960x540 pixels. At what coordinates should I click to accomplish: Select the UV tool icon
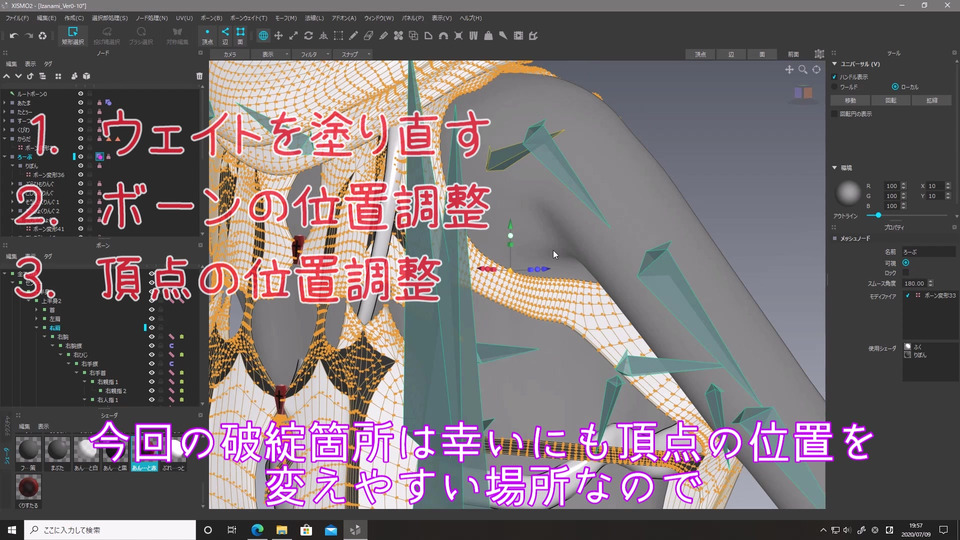473,36
